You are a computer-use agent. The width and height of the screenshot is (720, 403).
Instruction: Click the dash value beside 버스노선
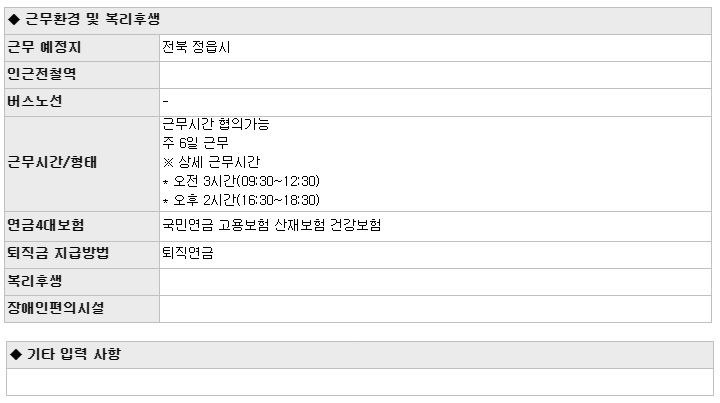(165, 101)
